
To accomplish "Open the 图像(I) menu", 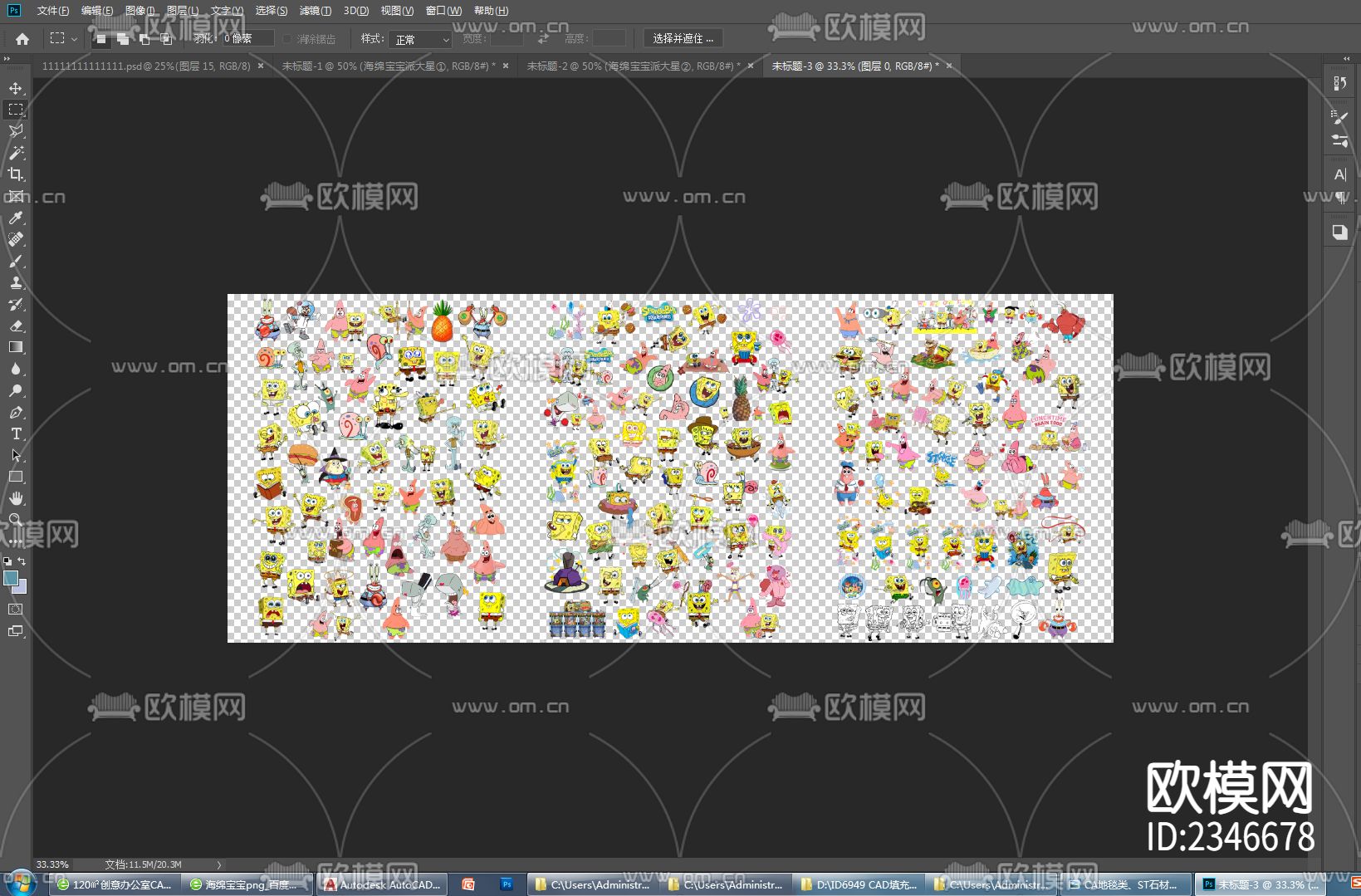I will (x=140, y=11).
